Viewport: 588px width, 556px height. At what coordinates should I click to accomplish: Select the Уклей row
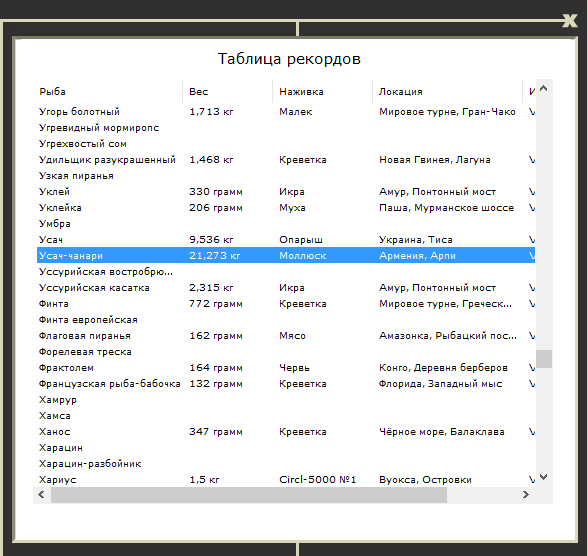coord(286,192)
